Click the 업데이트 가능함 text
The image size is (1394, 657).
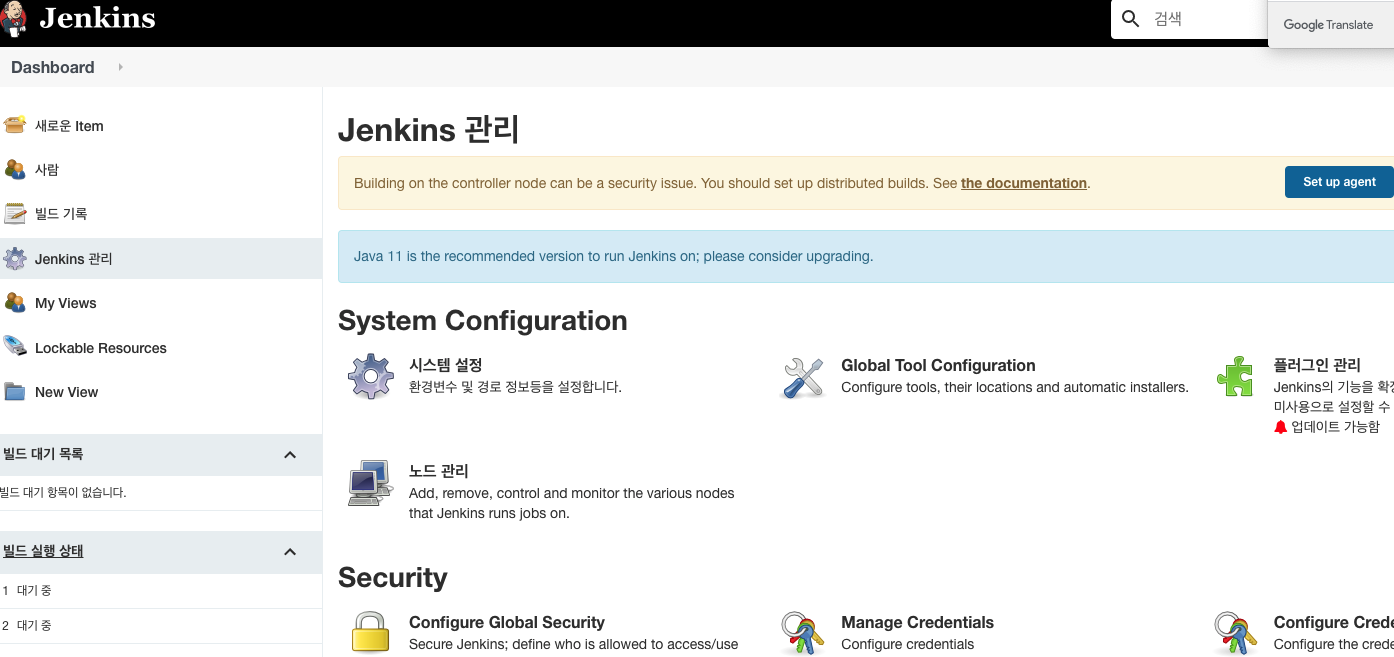(x=1335, y=427)
